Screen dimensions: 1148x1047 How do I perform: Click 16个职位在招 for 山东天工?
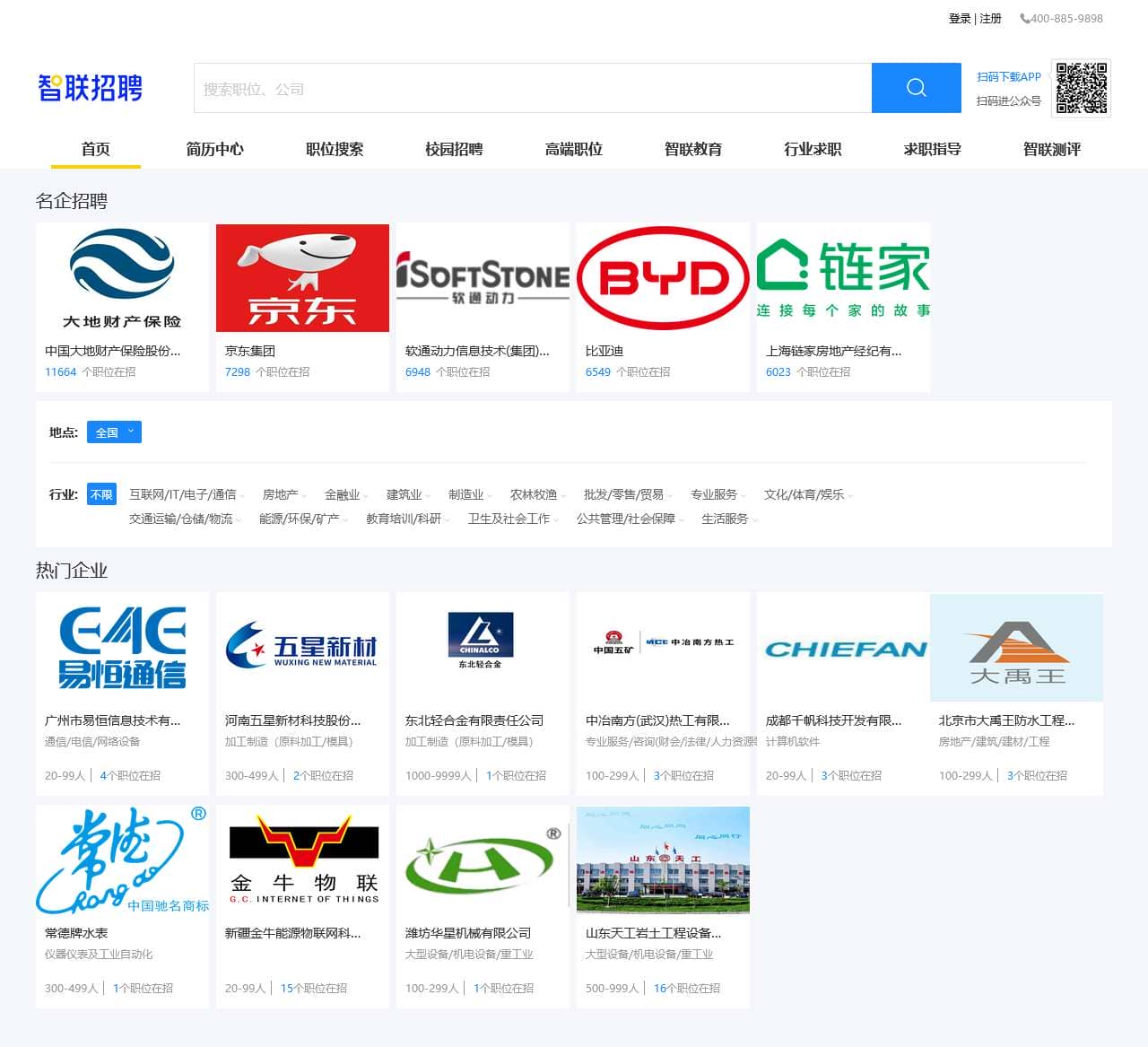687,988
